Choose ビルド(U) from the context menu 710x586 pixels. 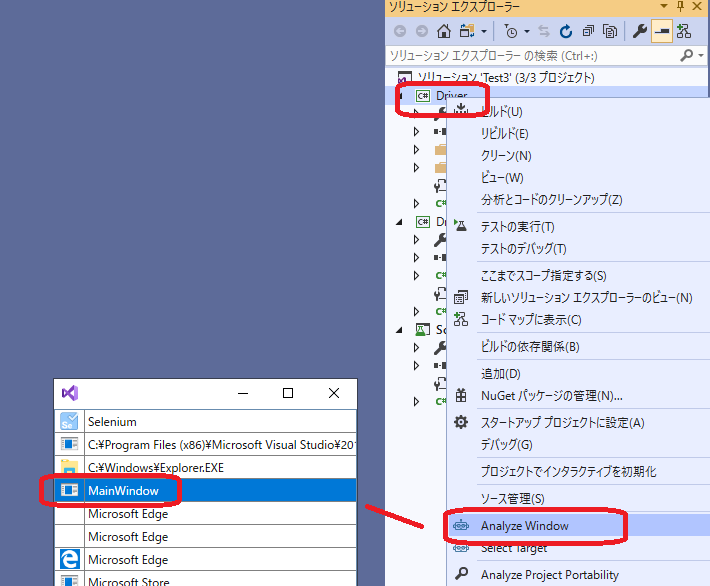[x=501, y=111]
